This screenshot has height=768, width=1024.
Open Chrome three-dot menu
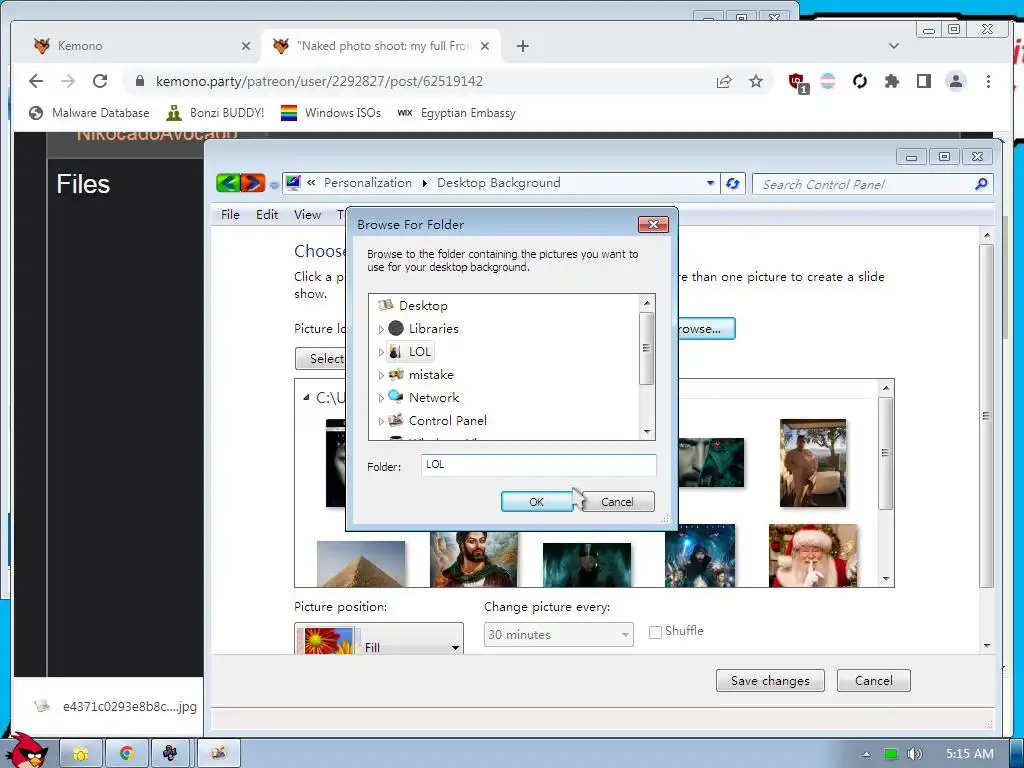coord(988,81)
